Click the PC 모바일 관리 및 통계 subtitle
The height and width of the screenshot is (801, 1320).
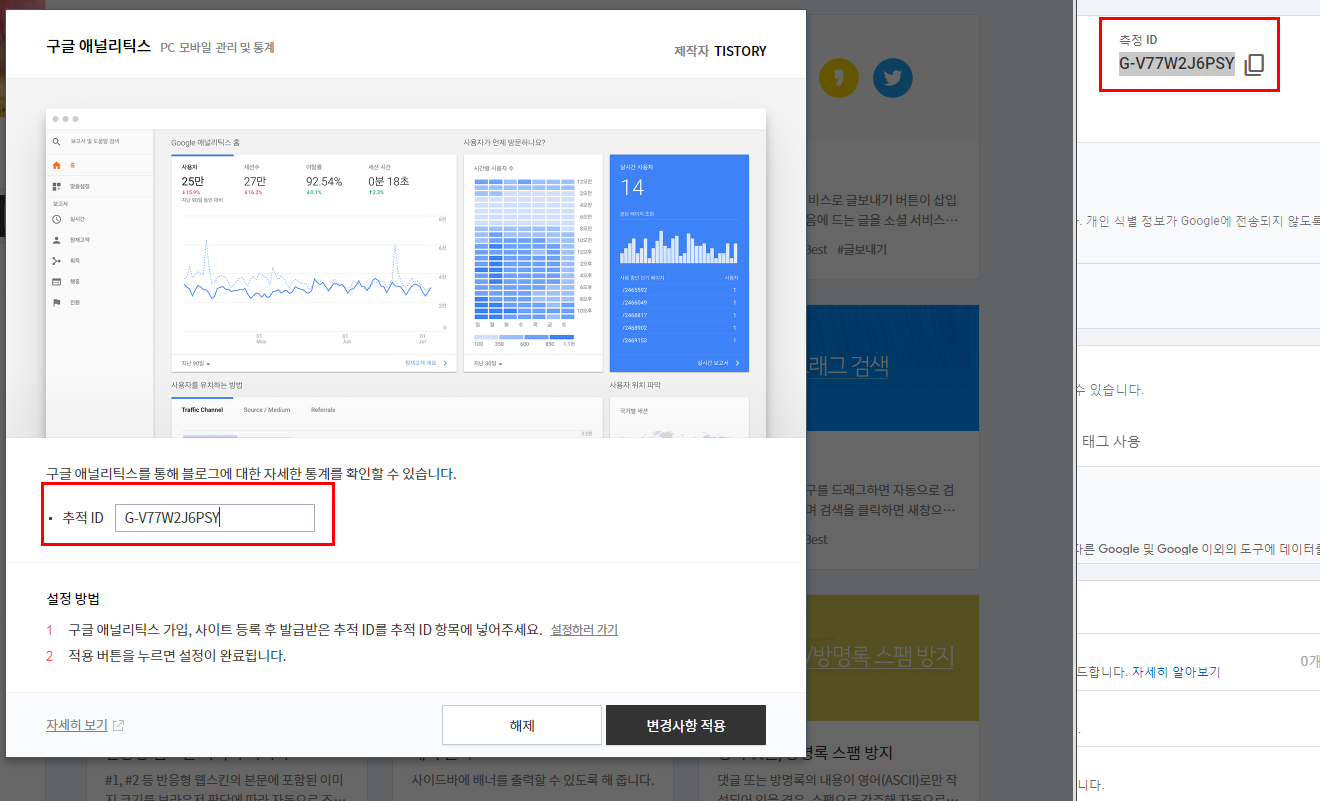click(x=217, y=47)
